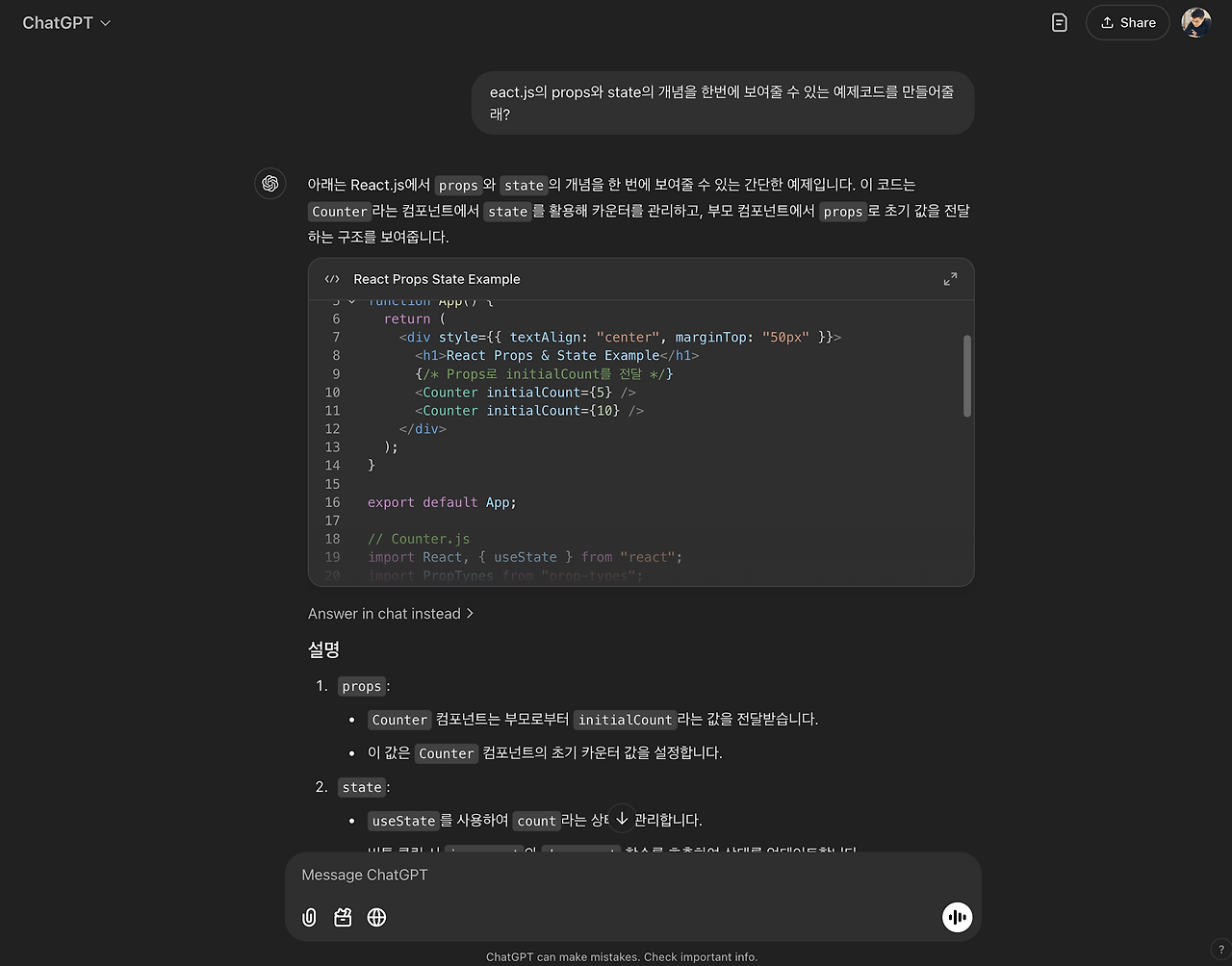This screenshot has width=1232, height=966.
Task: Collapse the App function code fold
Action: (x=350, y=300)
